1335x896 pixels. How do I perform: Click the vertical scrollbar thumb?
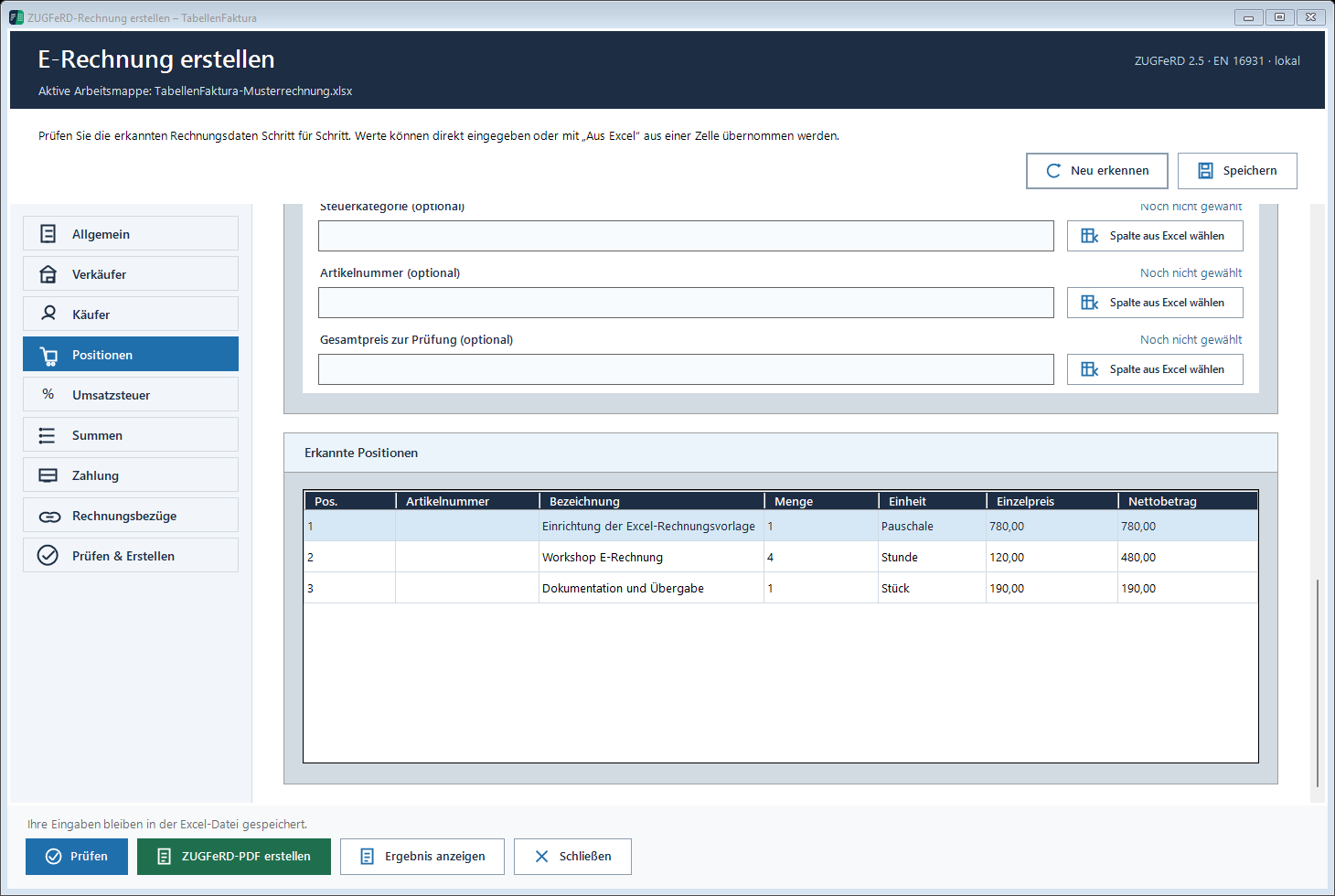tap(1318, 682)
